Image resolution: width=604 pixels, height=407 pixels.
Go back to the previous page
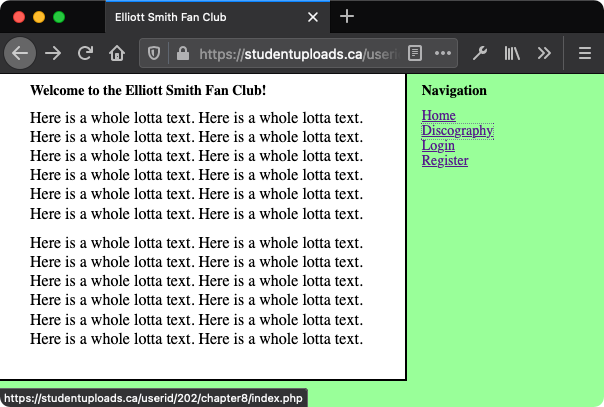20,53
